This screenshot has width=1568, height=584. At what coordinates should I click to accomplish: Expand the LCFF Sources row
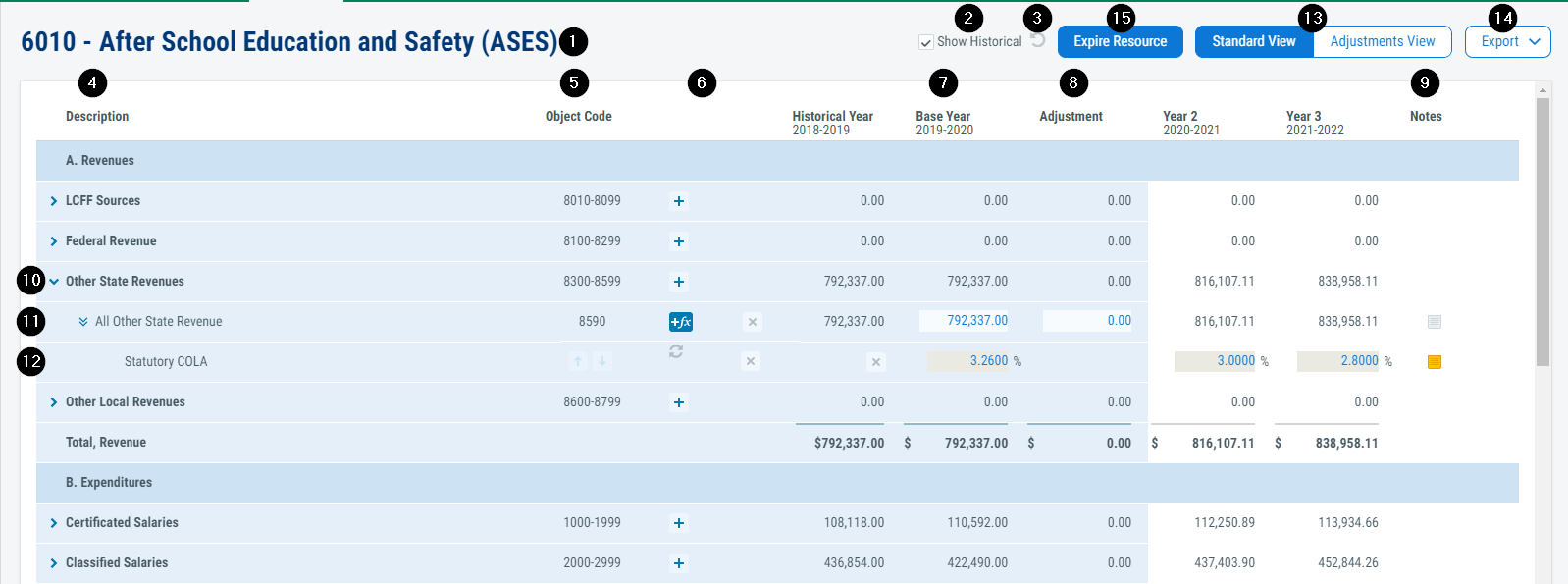pos(54,201)
